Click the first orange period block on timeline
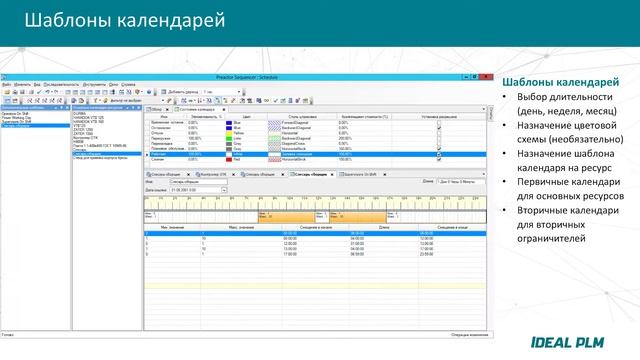640x360 pixels. pyautogui.click(x=286, y=217)
